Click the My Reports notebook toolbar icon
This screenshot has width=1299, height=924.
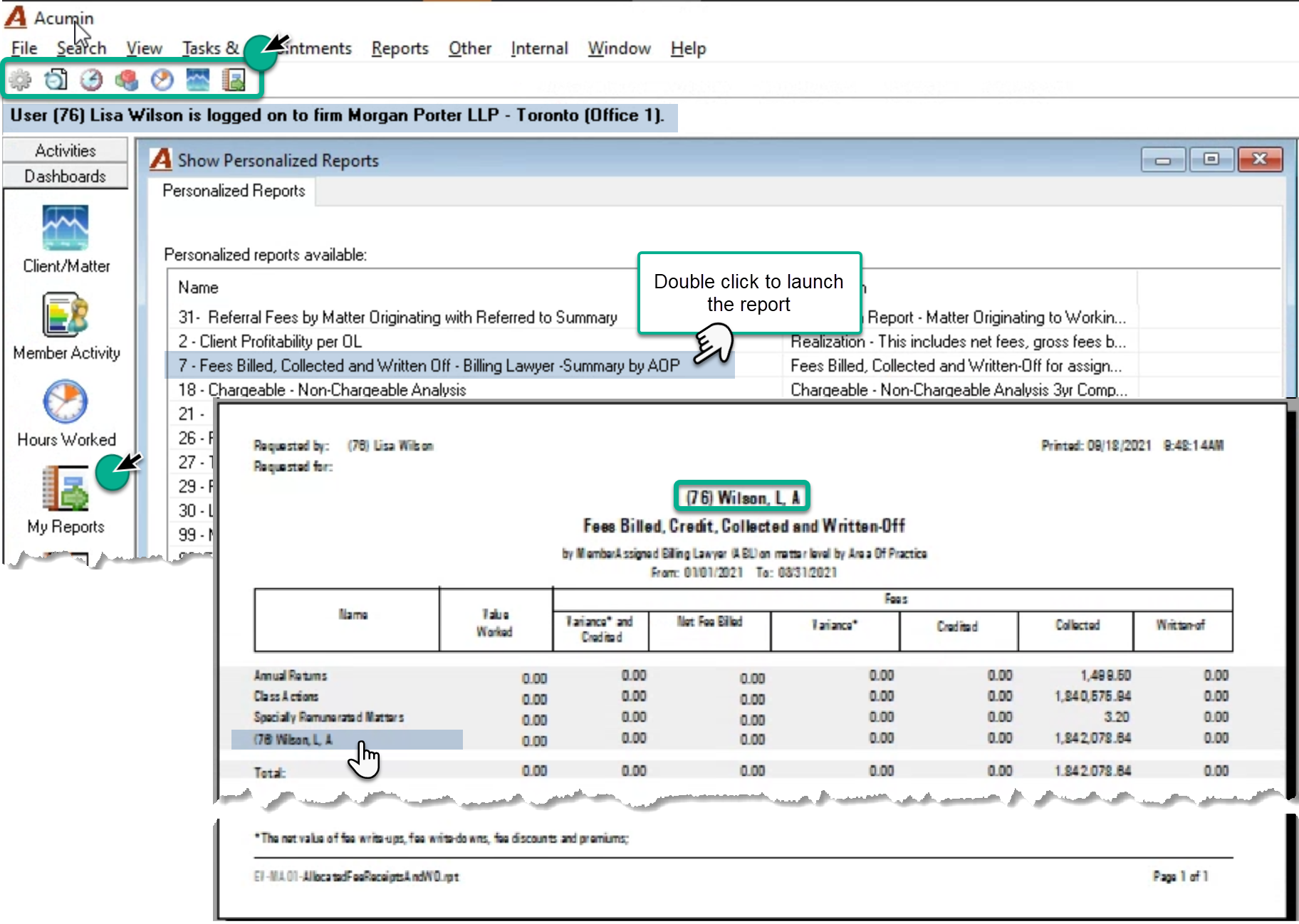[234, 80]
